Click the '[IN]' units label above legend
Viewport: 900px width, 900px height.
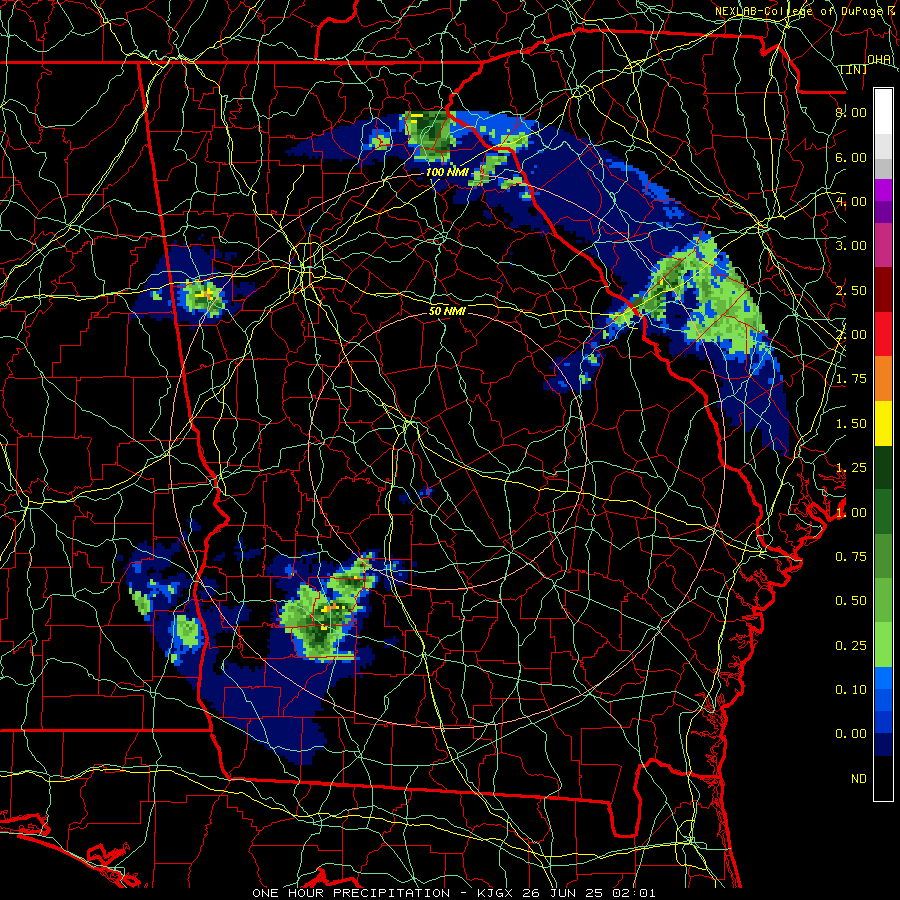[854, 69]
